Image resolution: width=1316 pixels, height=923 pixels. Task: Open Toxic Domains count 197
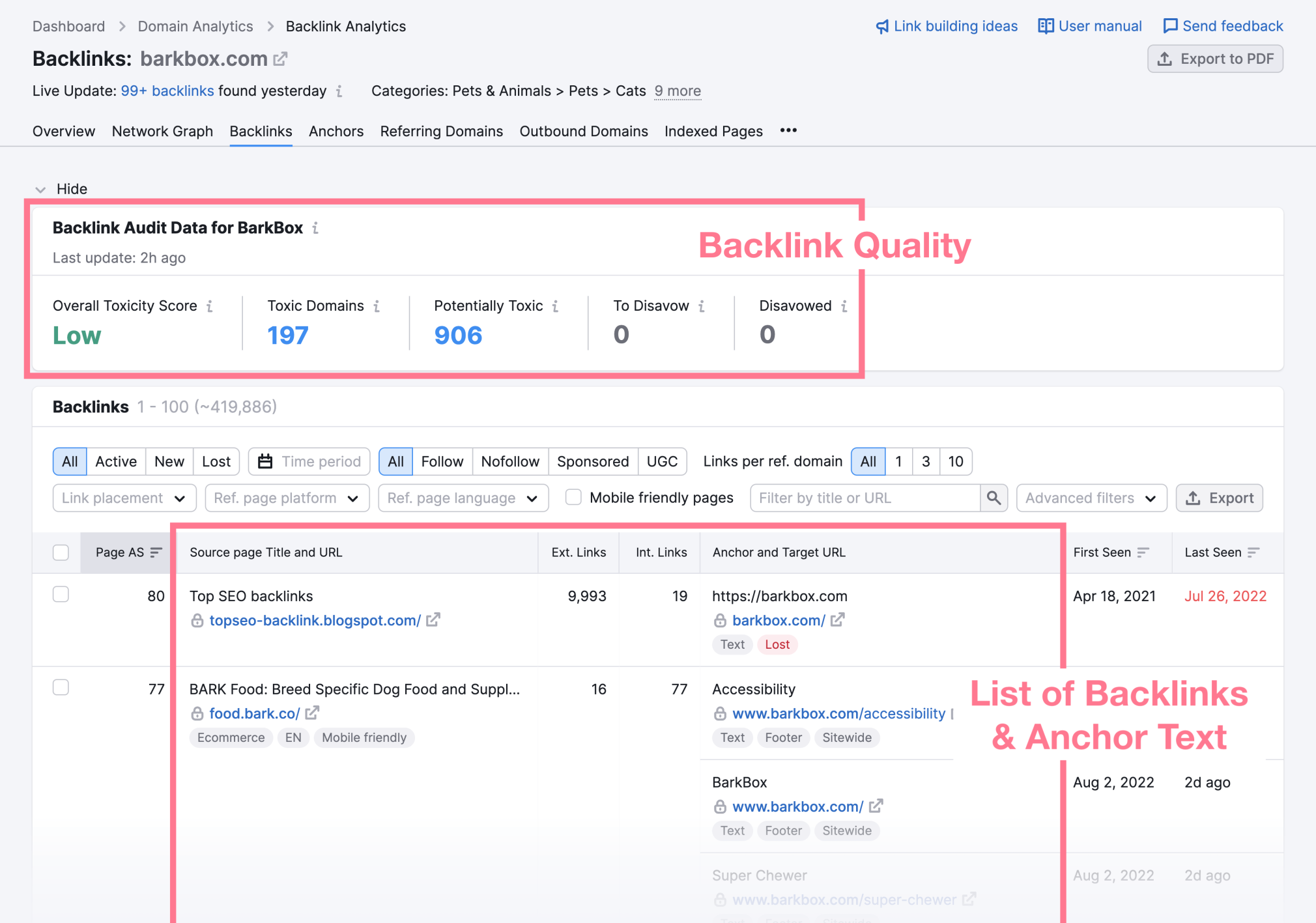click(288, 335)
